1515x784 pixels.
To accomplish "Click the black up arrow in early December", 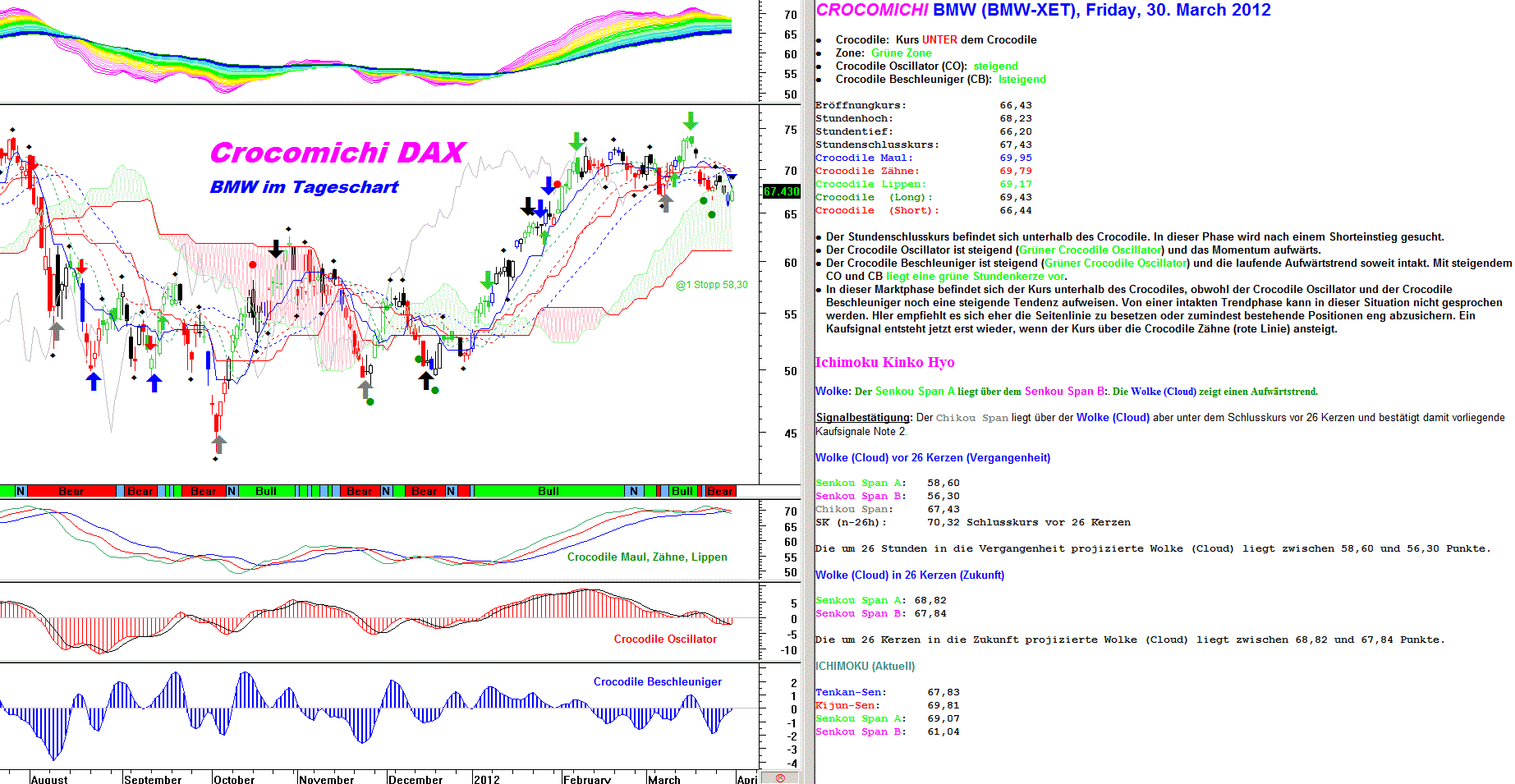I will tap(425, 380).
